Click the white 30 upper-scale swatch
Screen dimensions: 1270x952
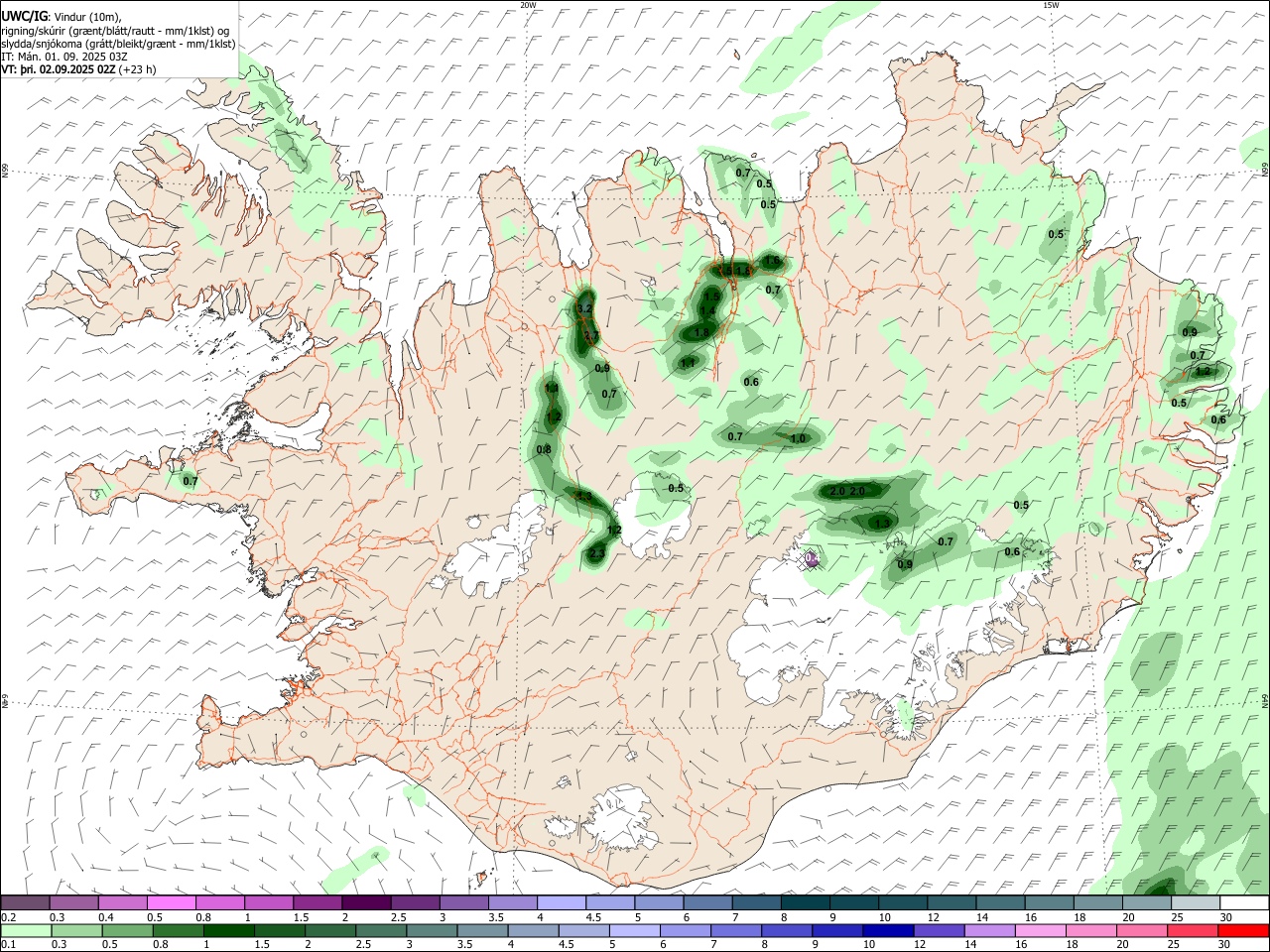pos(1243,902)
